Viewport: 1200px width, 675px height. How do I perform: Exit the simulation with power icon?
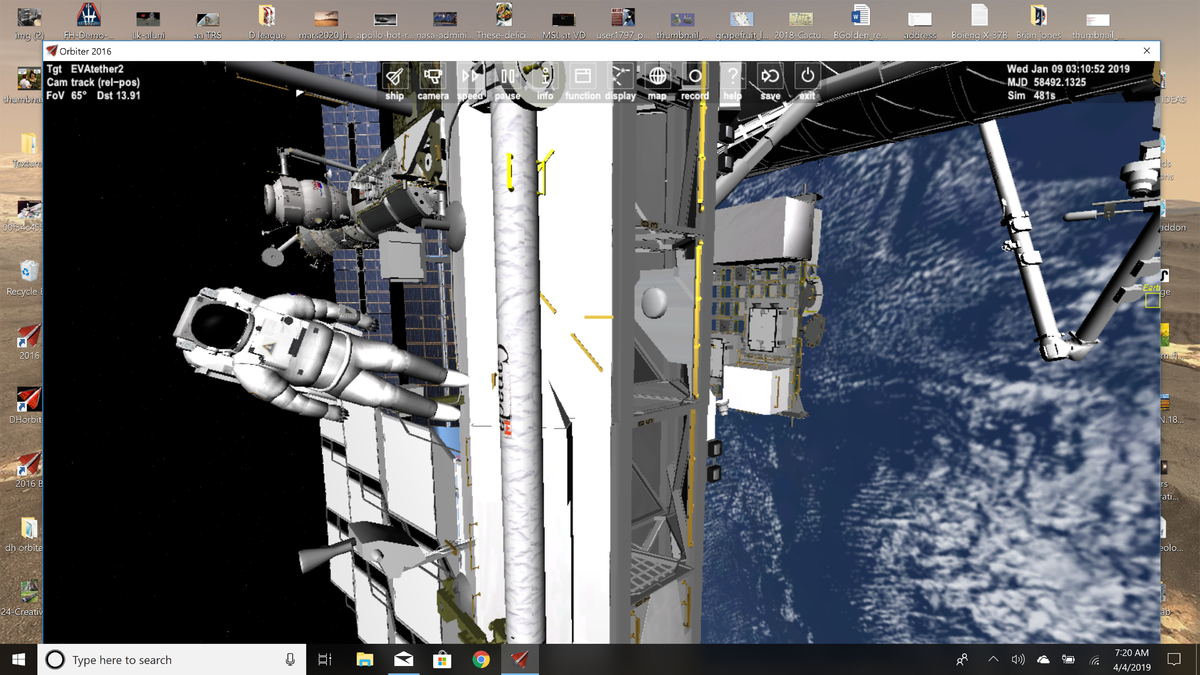(x=807, y=77)
